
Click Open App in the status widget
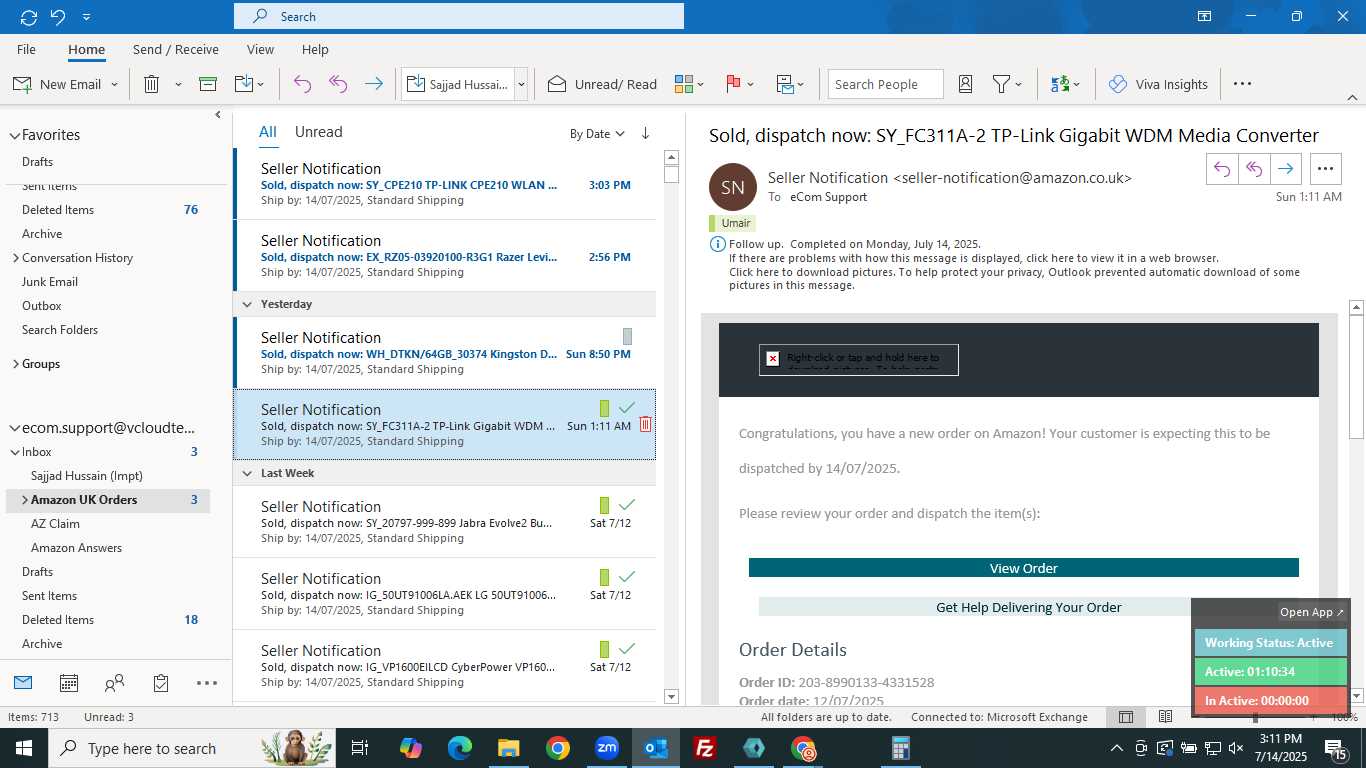pyautogui.click(x=1312, y=612)
